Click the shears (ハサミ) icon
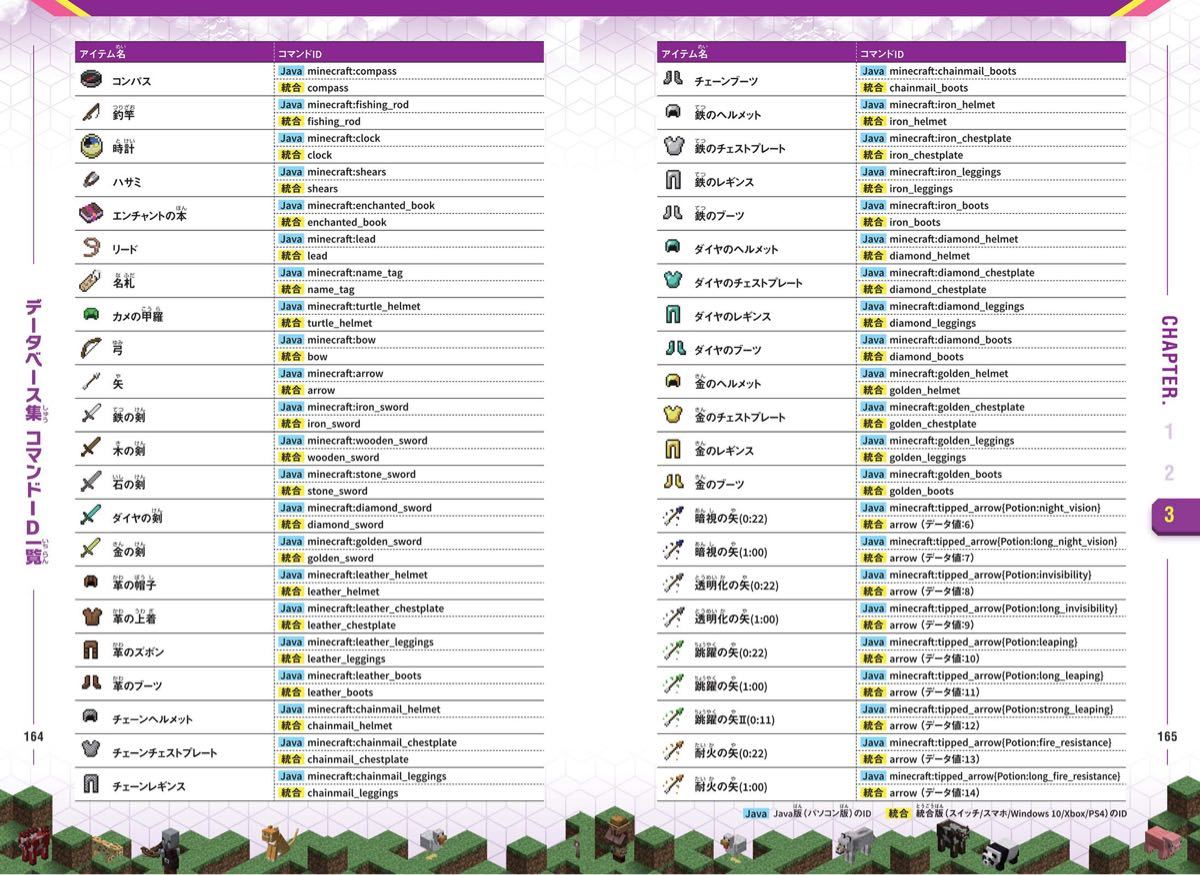 91,180
